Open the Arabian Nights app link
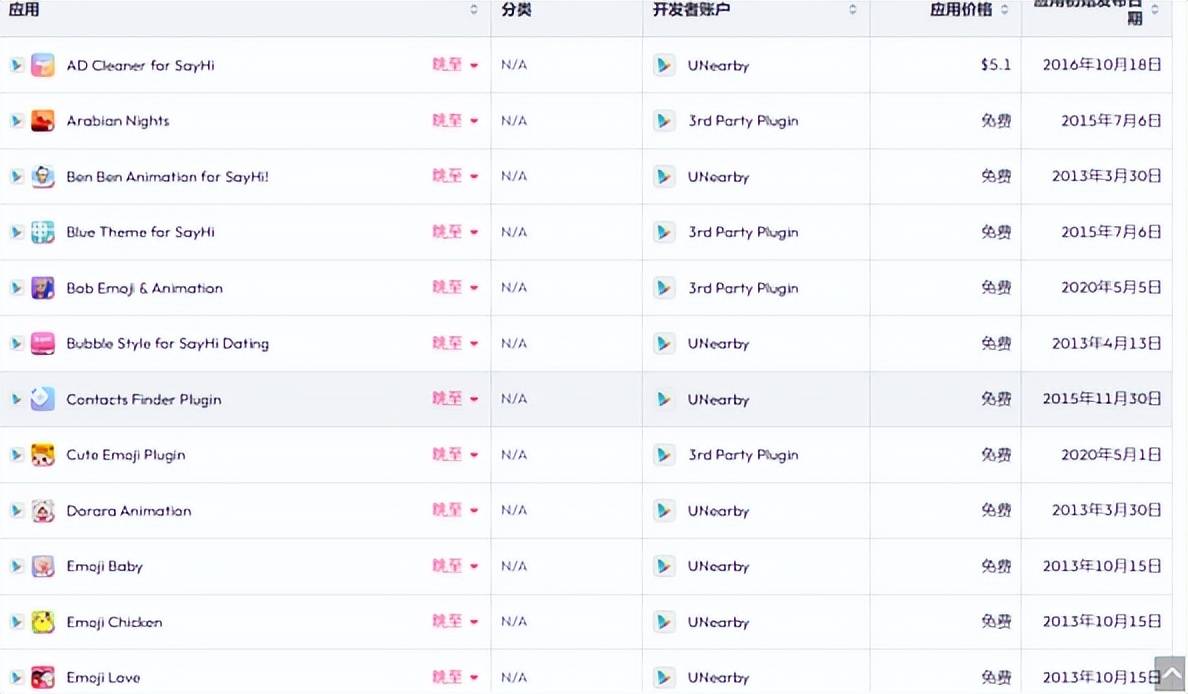 point(117,120)
